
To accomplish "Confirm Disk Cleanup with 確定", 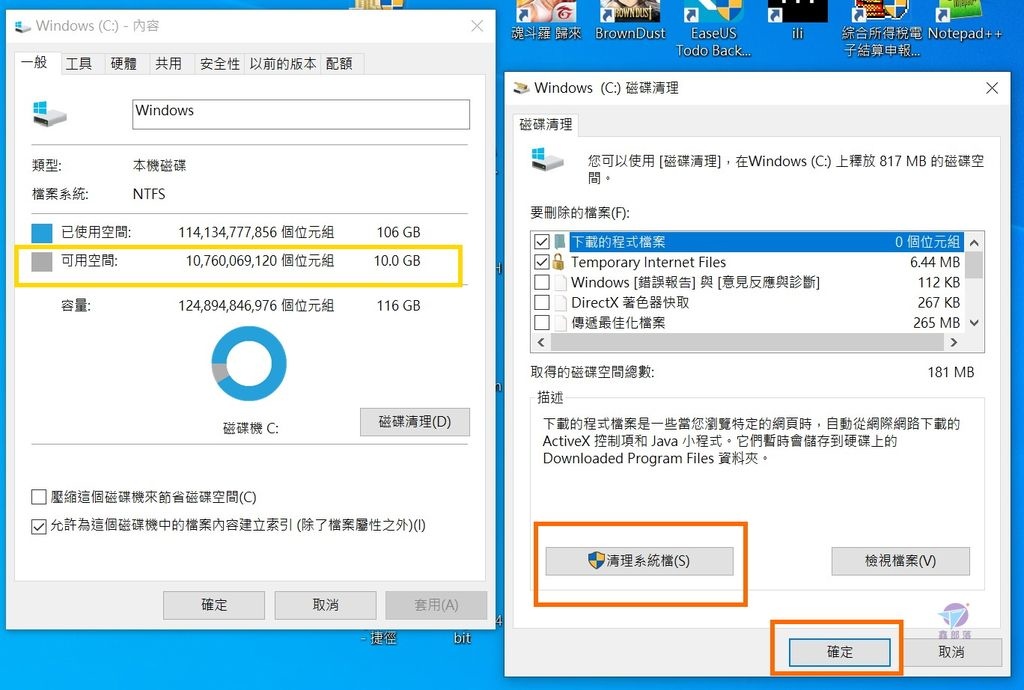I will [x=840, y=651].
